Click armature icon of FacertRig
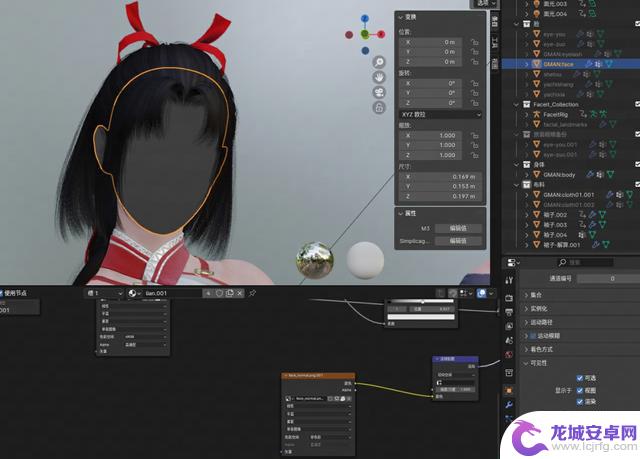 coord(537,114)
